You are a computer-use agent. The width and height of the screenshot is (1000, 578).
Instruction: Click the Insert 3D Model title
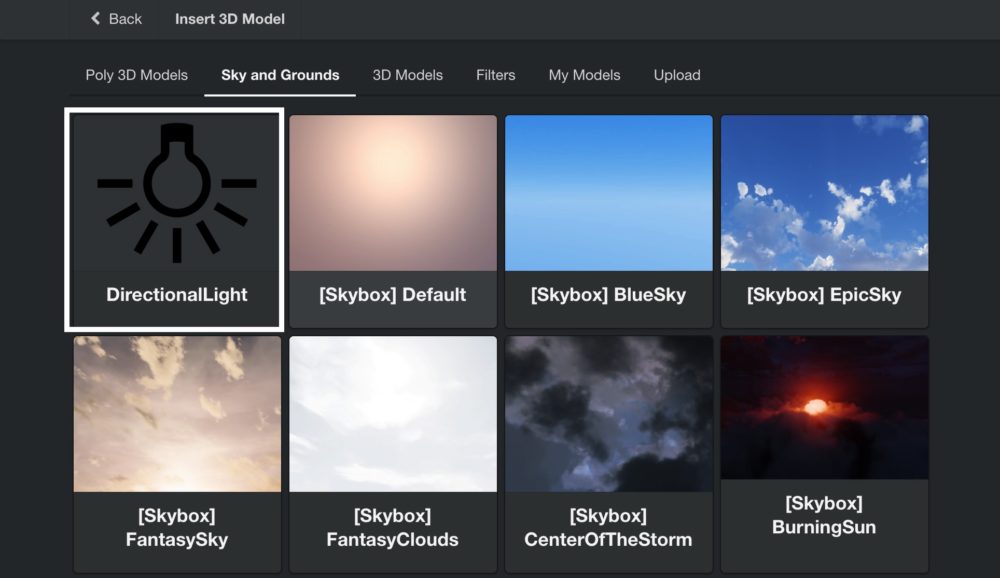(230, 19)
